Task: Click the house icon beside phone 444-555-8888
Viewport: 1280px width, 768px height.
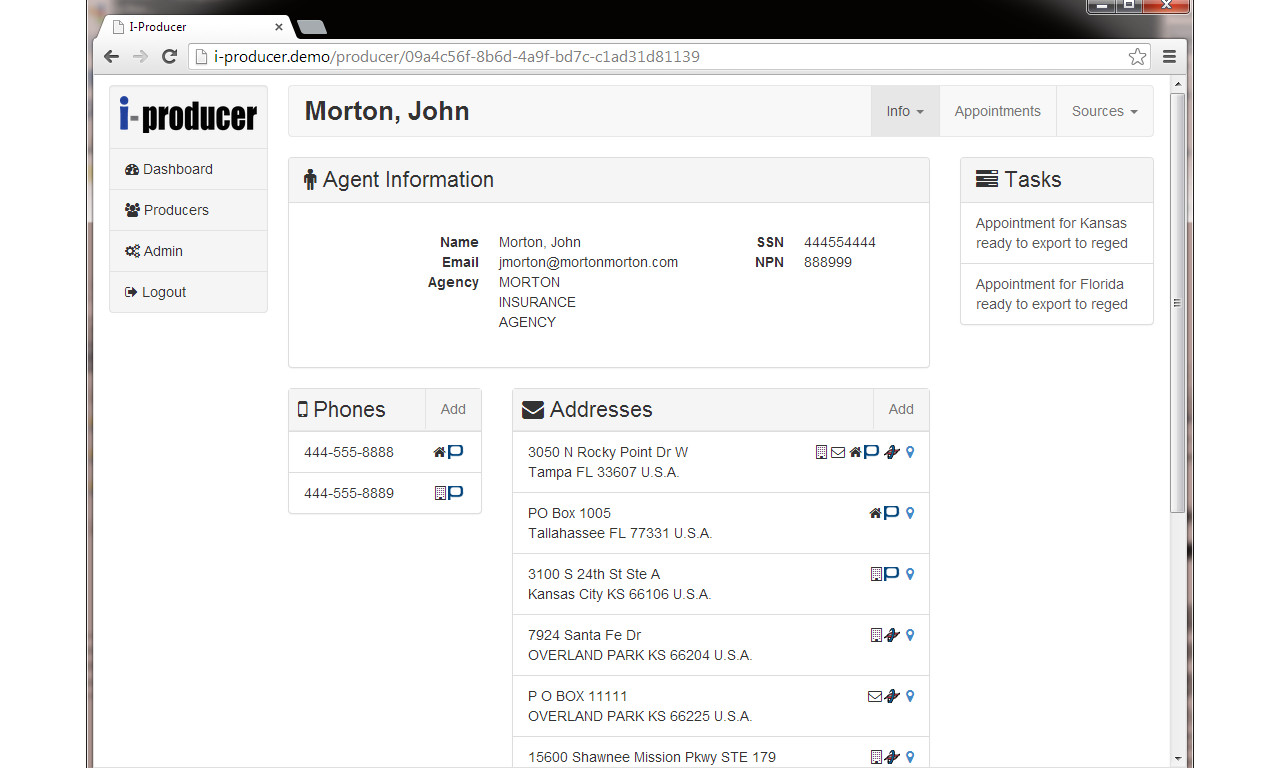Action: pos(439,452)
